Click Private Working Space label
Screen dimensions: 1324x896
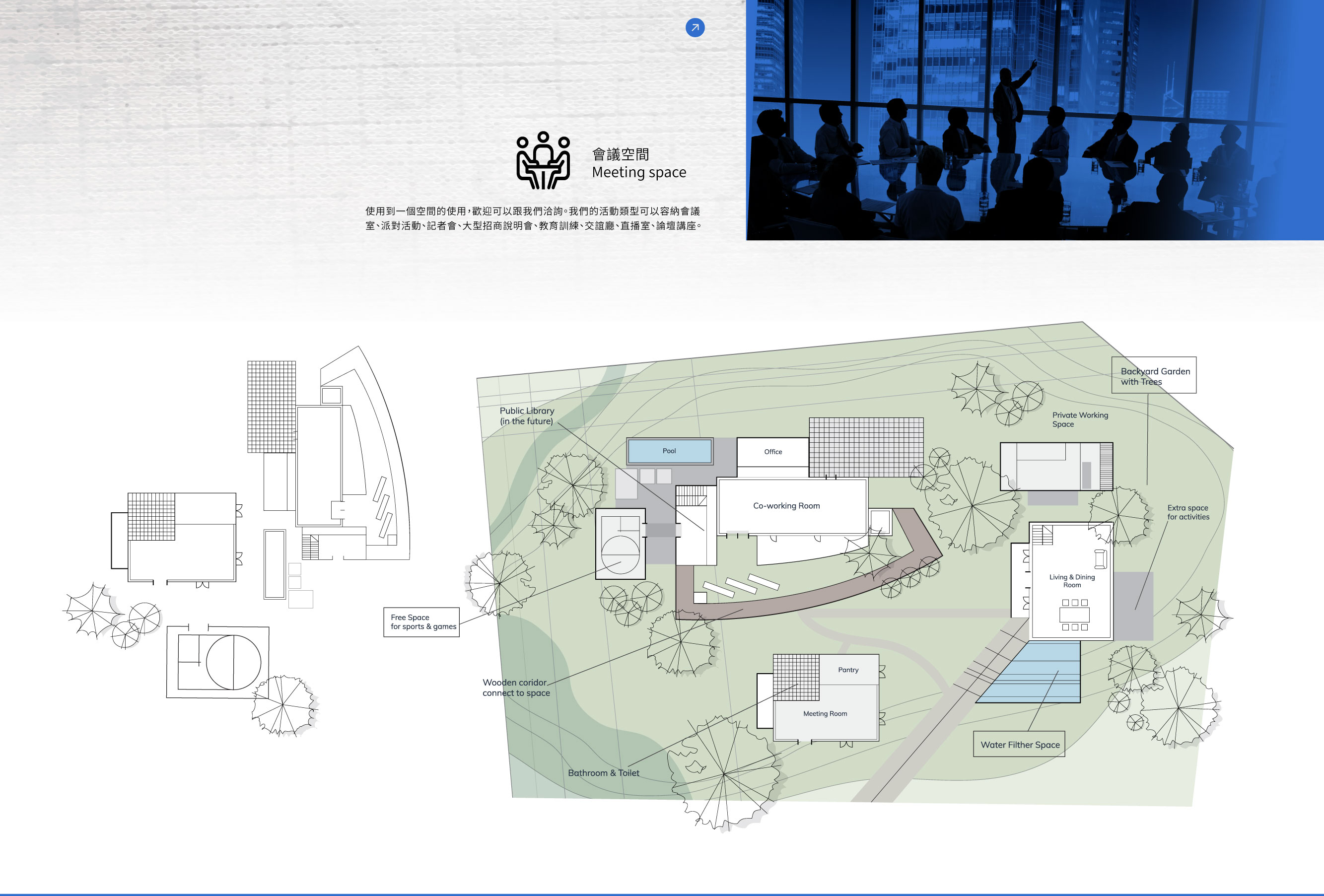tap(1080, 419)
